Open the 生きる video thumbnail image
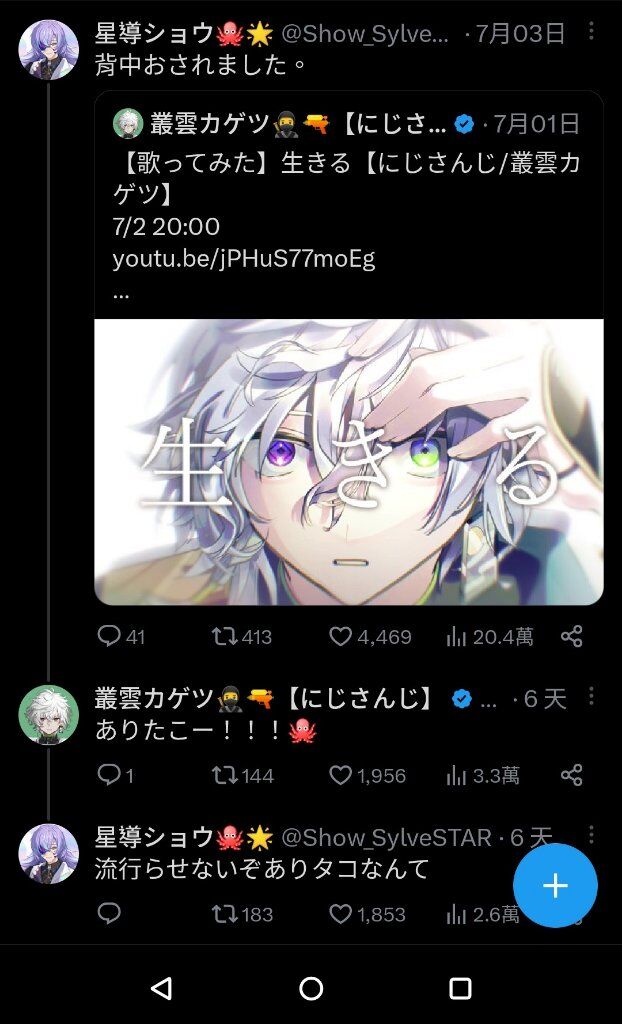This screenshot has width=622, height=1024. click(349, 462)
